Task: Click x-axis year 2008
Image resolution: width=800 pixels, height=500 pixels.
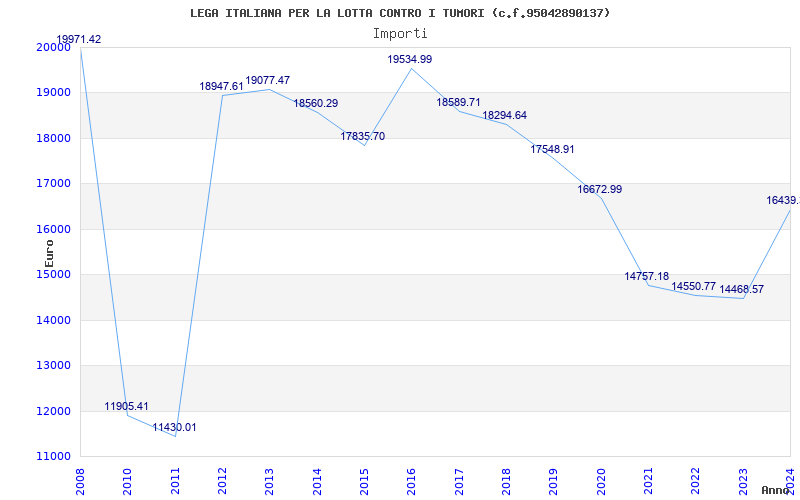Action: coord(80,481)
